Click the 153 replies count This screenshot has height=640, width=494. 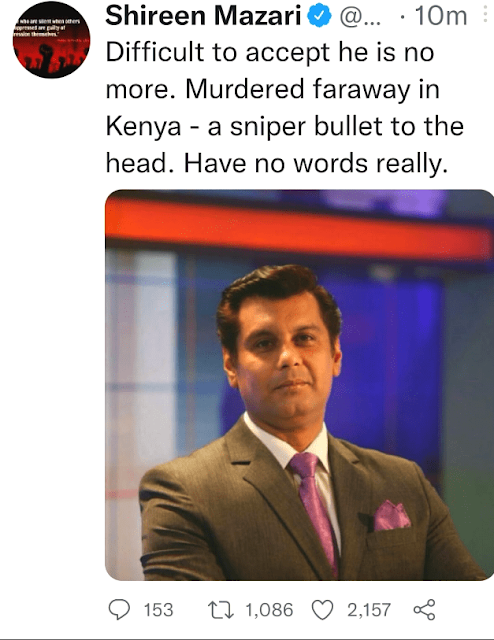[x=158, y=610]
